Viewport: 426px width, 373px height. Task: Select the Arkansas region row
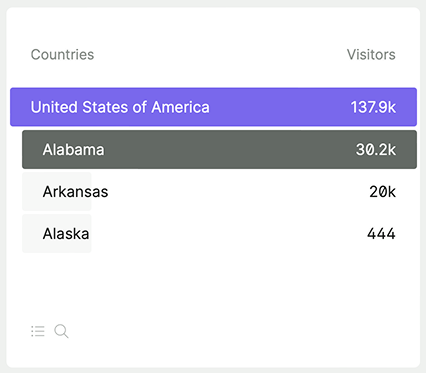[x=219, y=192]
